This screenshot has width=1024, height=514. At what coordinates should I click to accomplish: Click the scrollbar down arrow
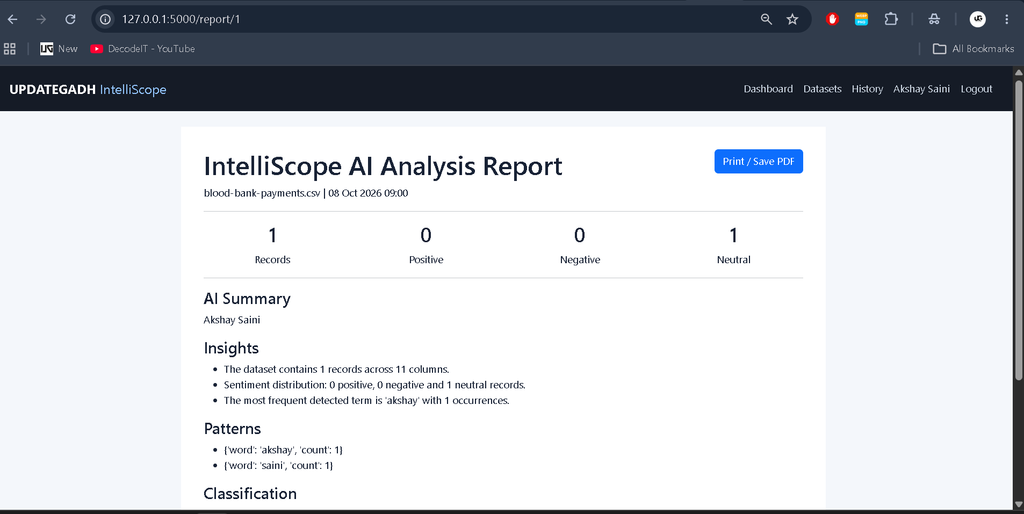(x=1018, y=504)
